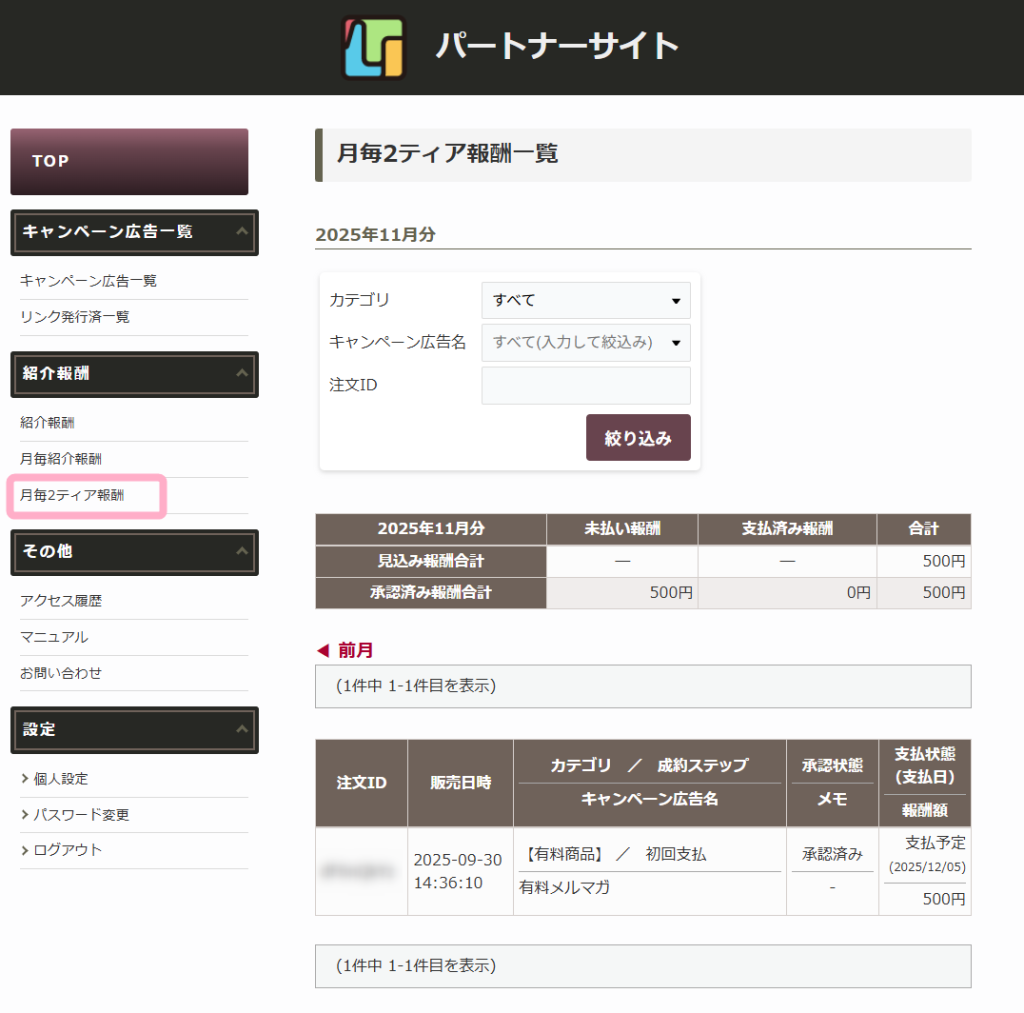Click the 注文ID input field

[x=585, y=385]
